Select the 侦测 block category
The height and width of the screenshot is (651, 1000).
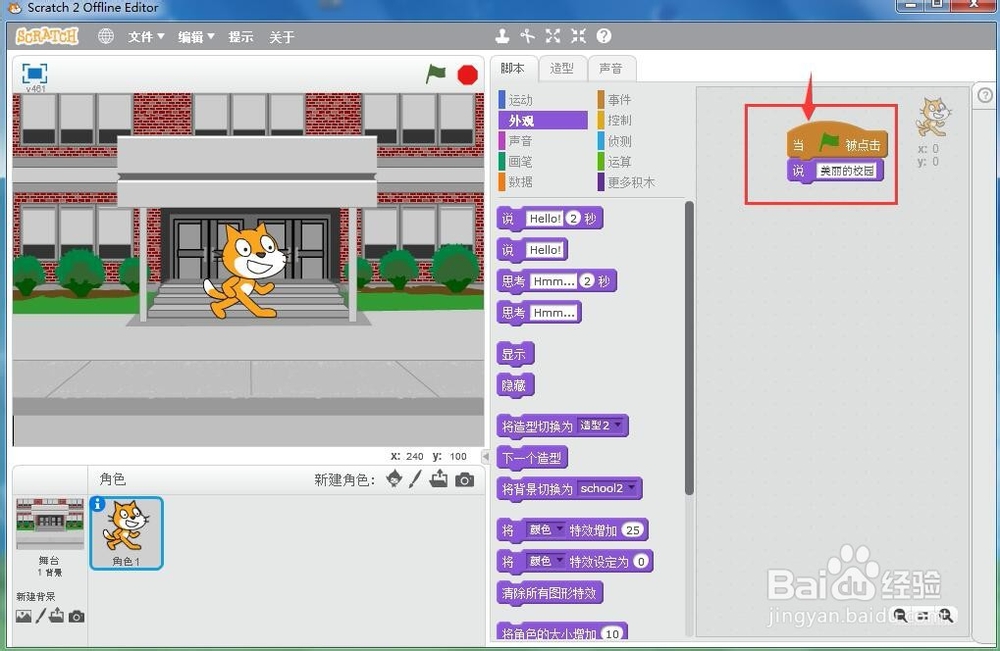(641, 141)
